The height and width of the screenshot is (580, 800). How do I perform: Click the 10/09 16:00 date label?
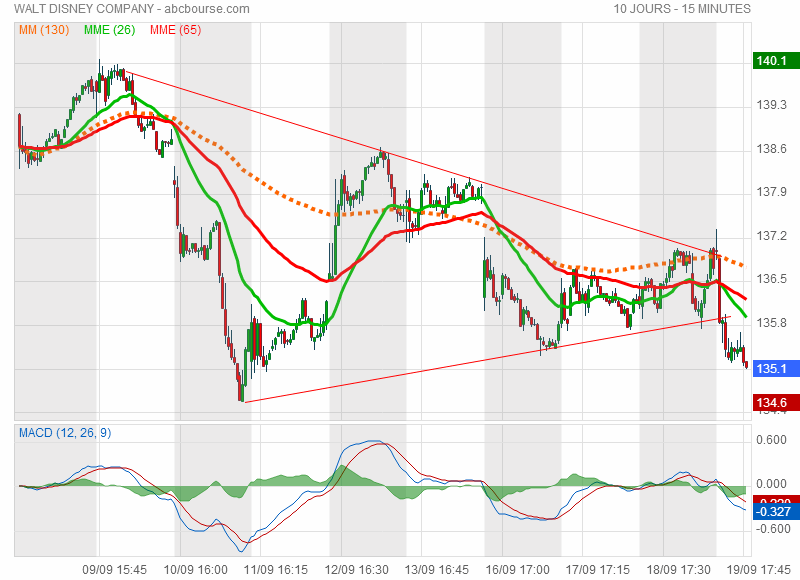click(x=195, y=570)
